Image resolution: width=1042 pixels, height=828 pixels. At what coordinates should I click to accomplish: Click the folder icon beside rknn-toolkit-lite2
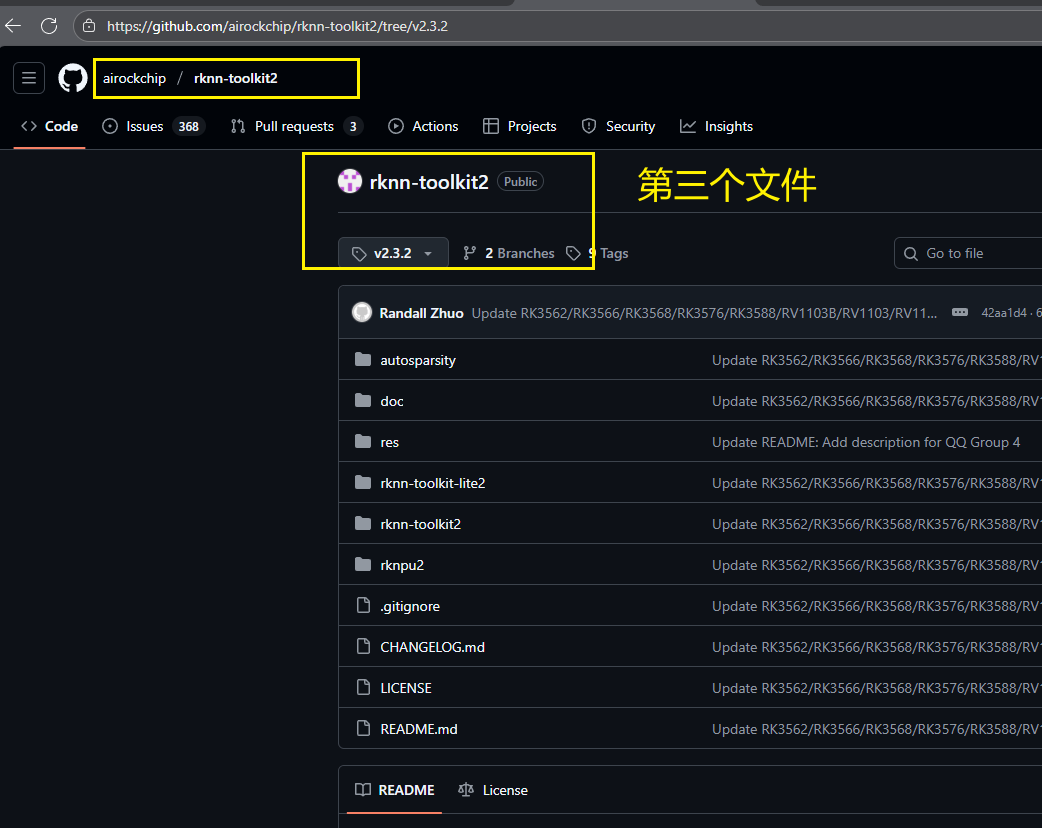click(x=363, y=482)
